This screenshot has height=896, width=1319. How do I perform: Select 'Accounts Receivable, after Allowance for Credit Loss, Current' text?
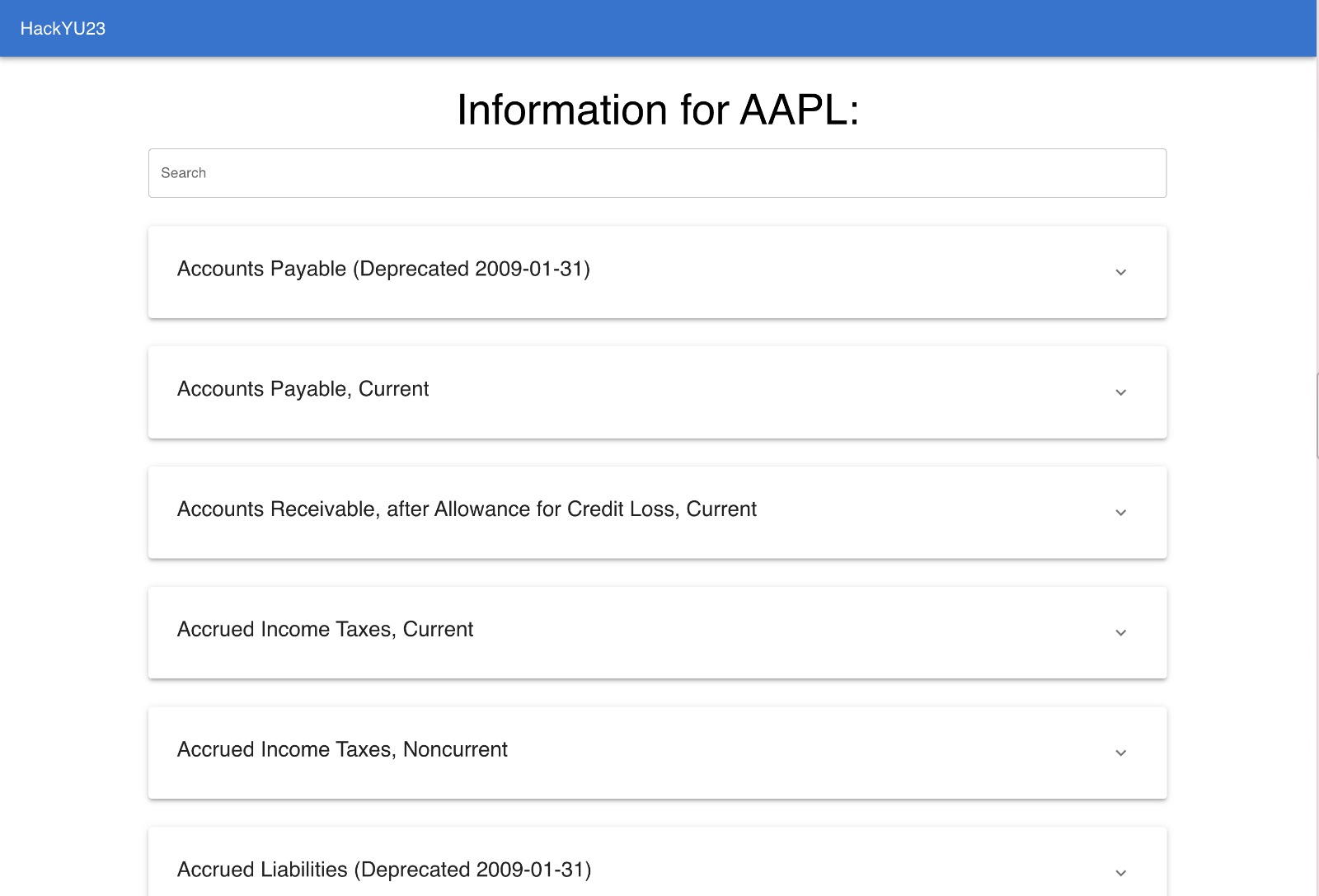pos(467,509)
